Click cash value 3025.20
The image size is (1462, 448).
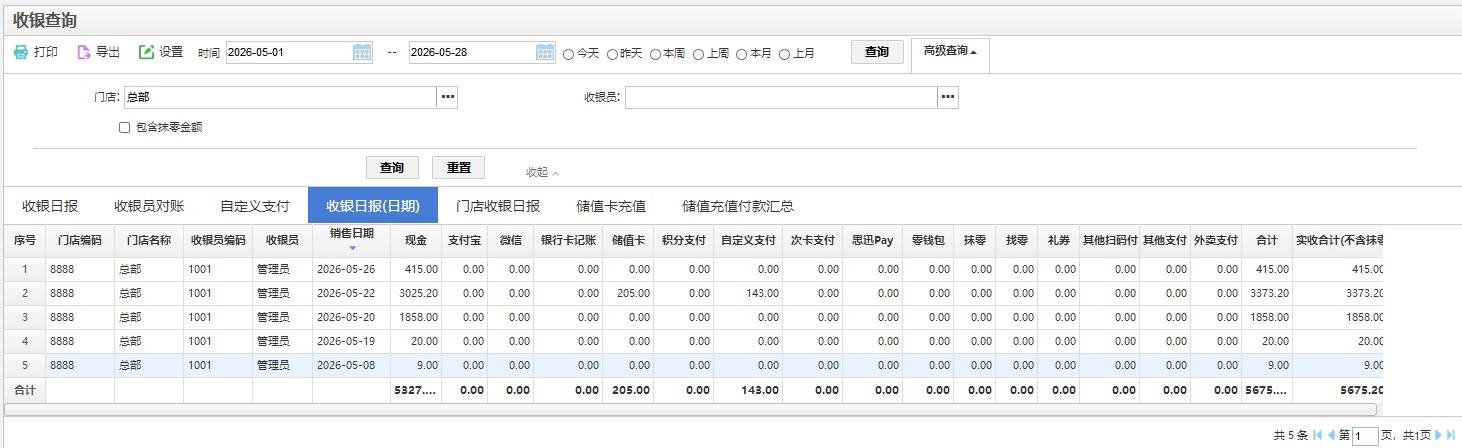click(x=418, y=293)
